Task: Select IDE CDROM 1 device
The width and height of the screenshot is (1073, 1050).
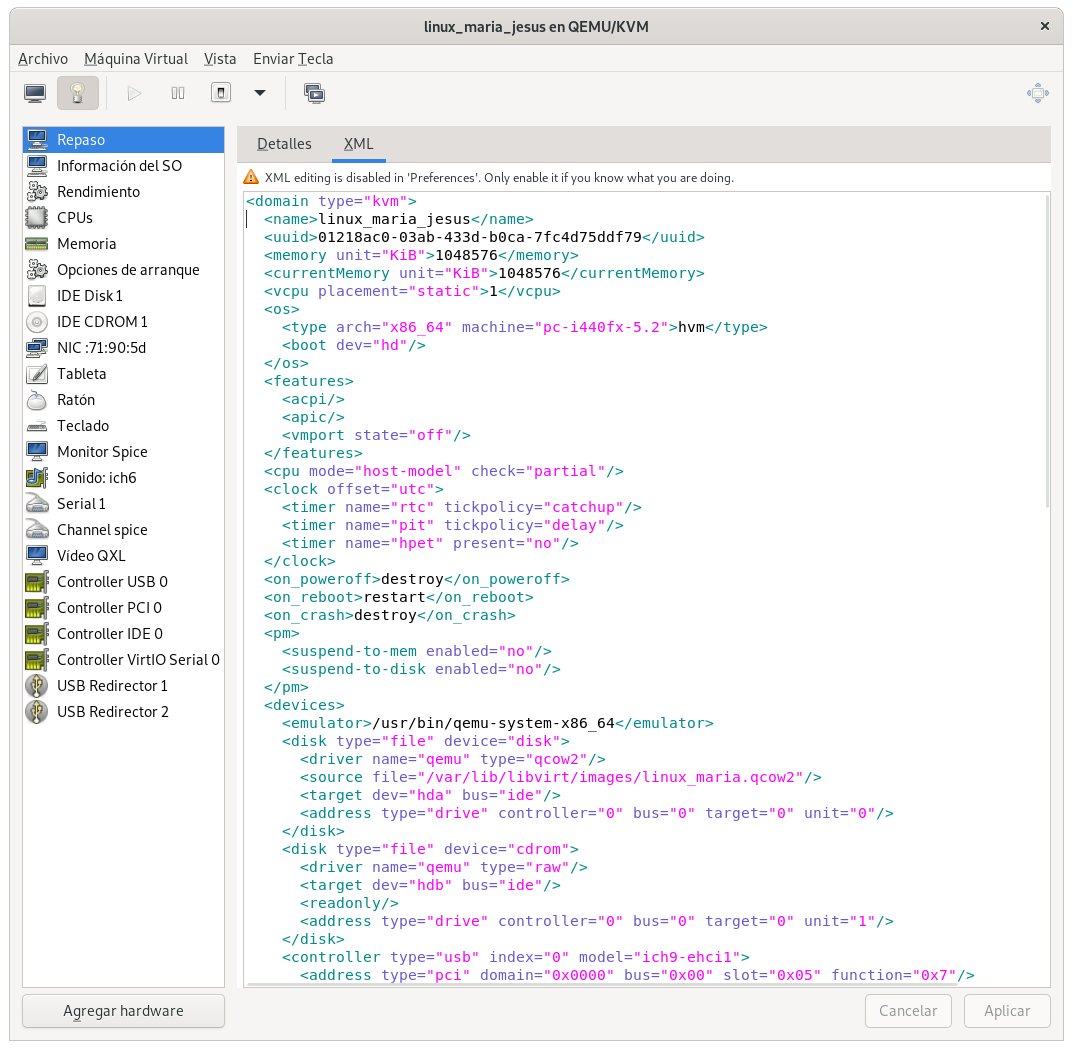Action: (102, 322)
